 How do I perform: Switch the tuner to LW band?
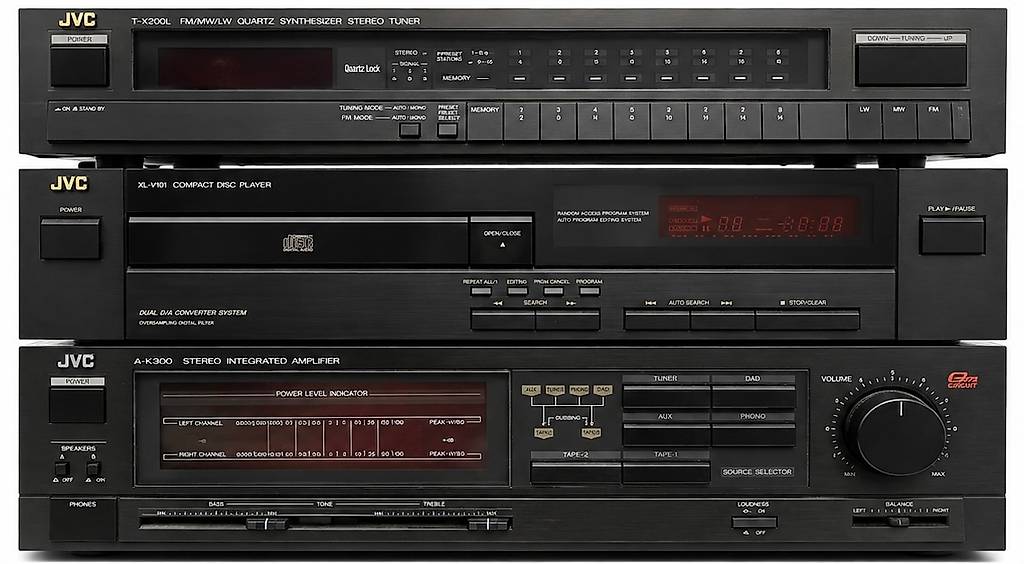coord(864,121)
